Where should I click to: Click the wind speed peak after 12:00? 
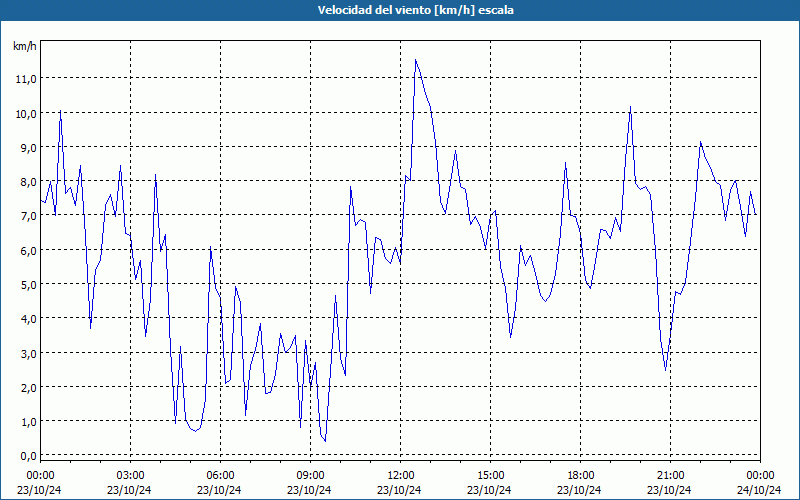(416, 60)
